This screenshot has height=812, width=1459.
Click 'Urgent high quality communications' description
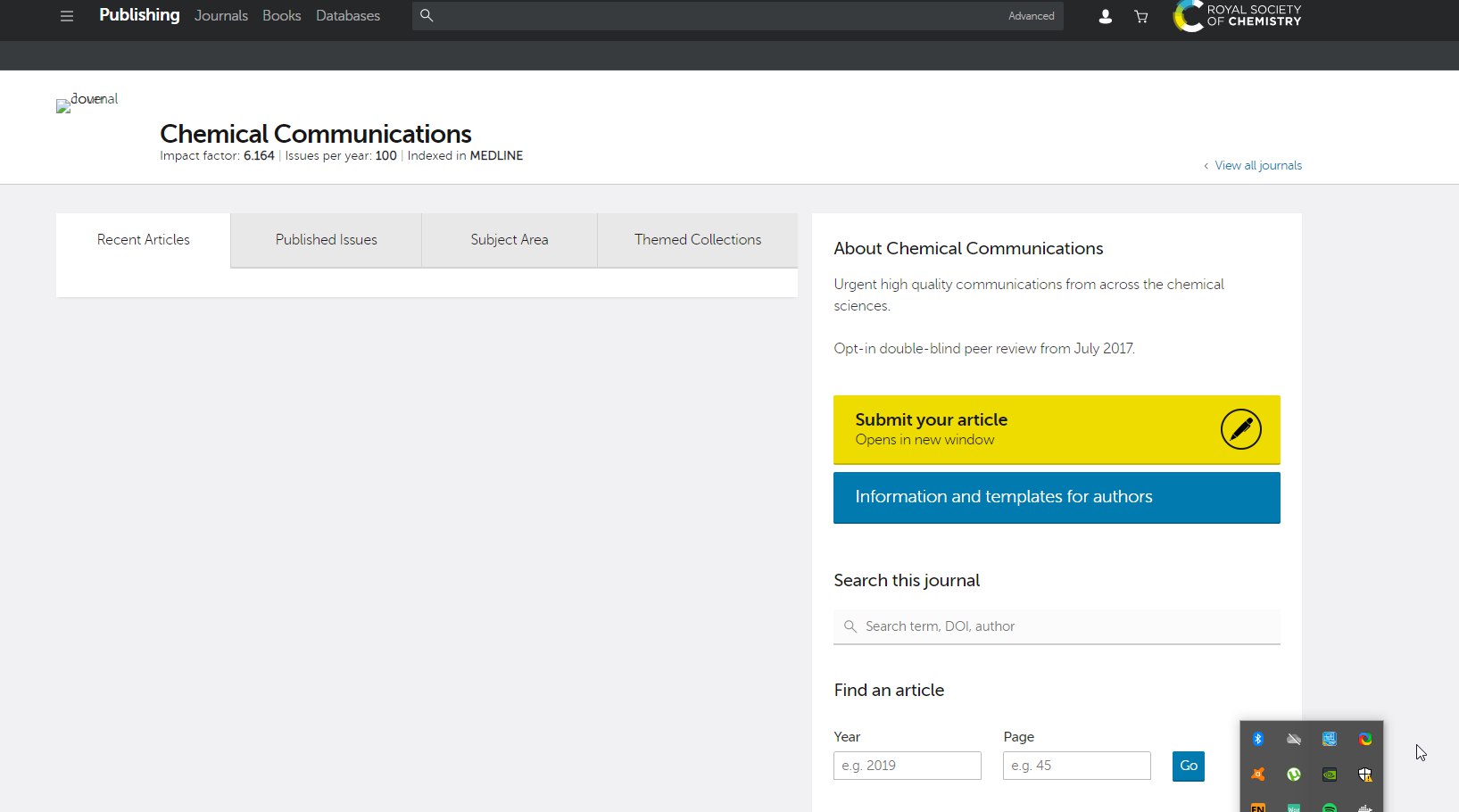click(1029, 294)
